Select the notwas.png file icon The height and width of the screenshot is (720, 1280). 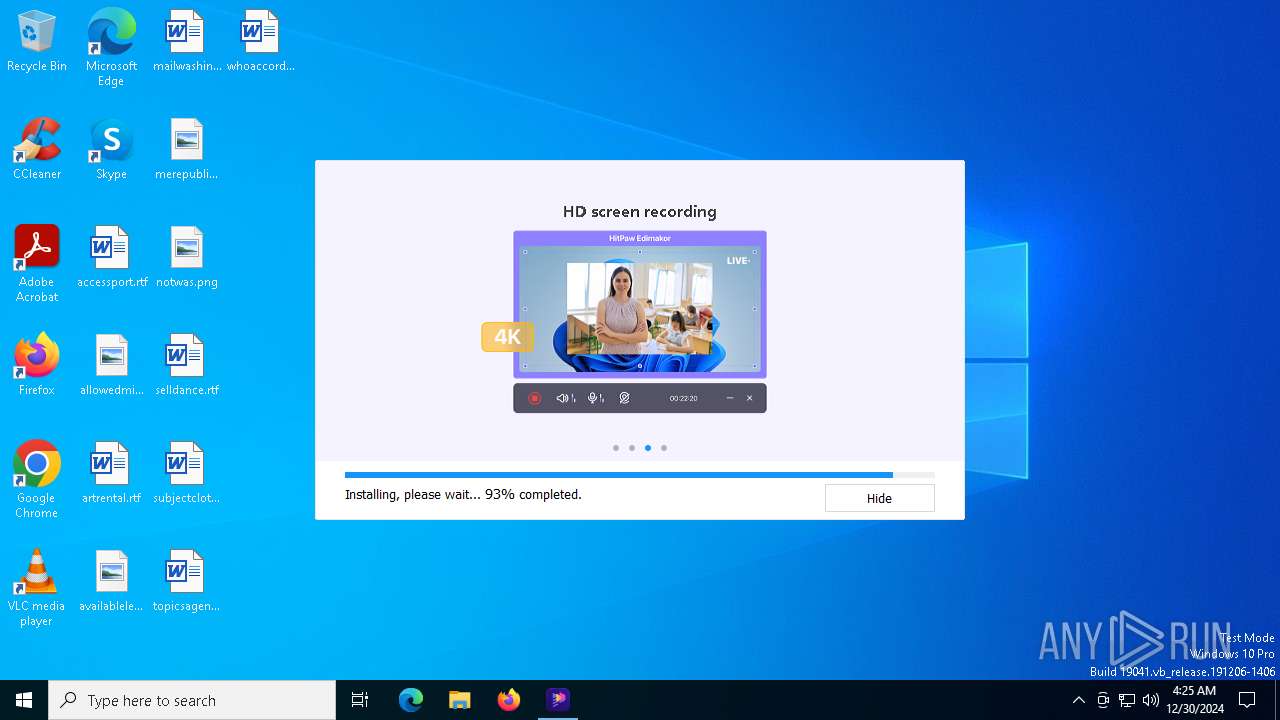pyautogui.click(x=186, y=257)
